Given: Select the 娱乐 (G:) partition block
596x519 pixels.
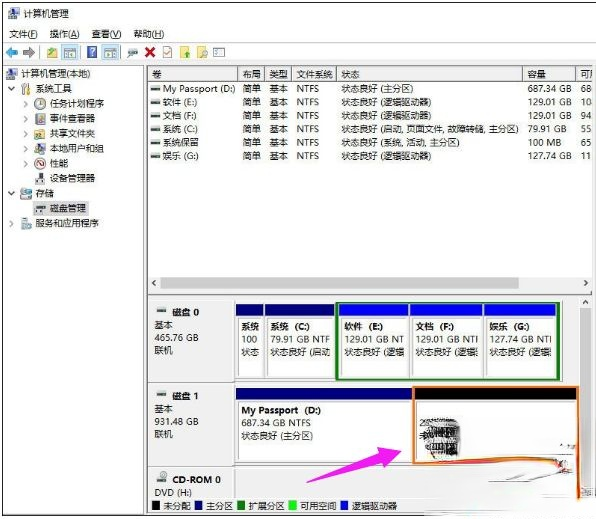Looking at the screenshot, I should pos(520,341).
